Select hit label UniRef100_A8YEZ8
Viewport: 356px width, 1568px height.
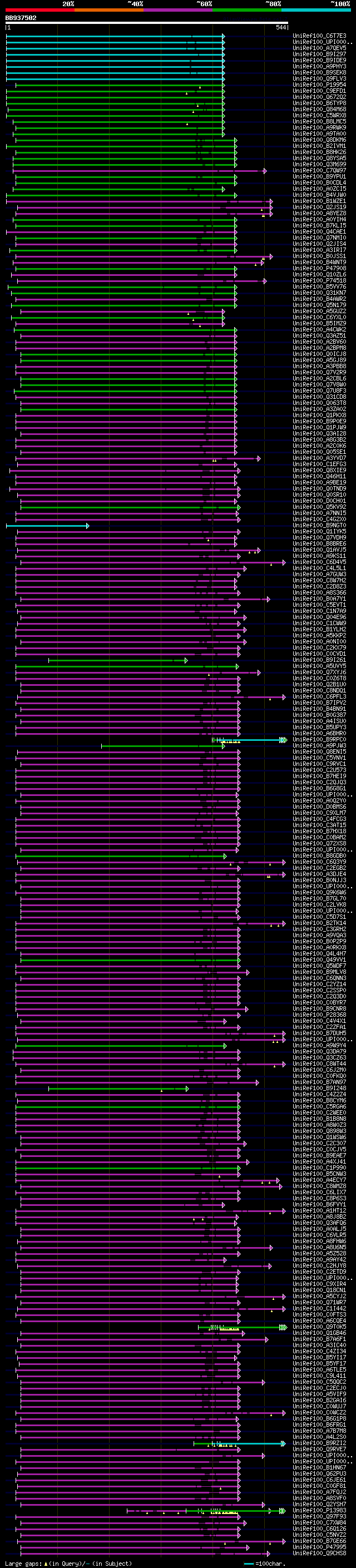[319, 213]
